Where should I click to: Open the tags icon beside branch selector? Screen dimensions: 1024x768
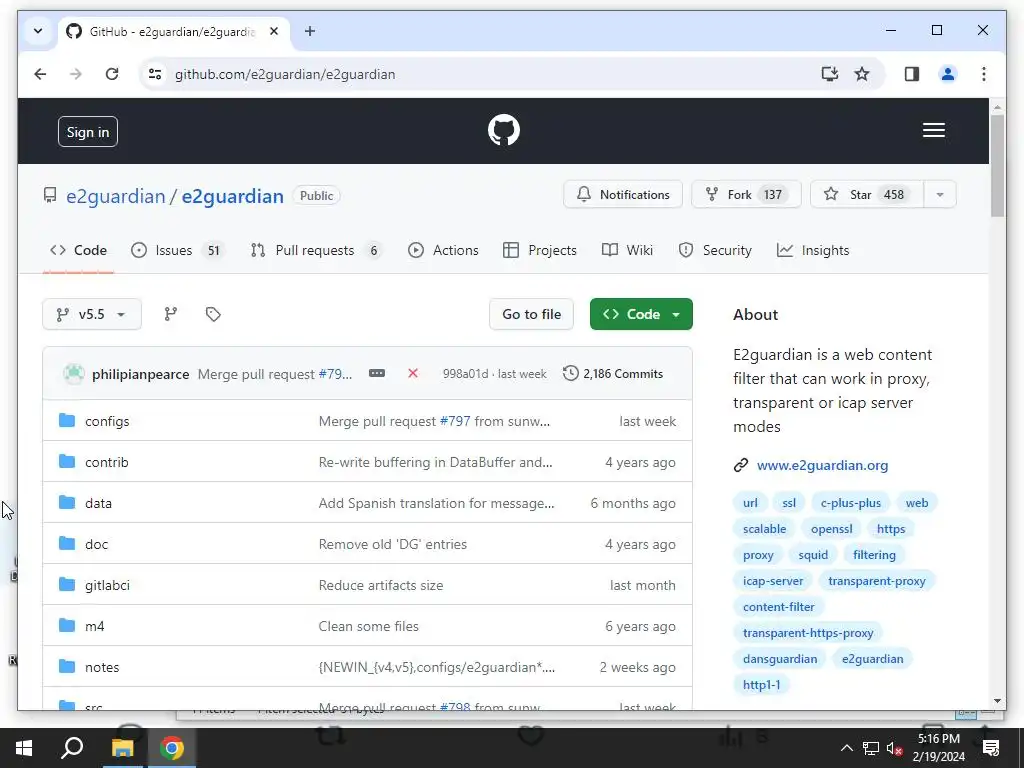[213, 314]
